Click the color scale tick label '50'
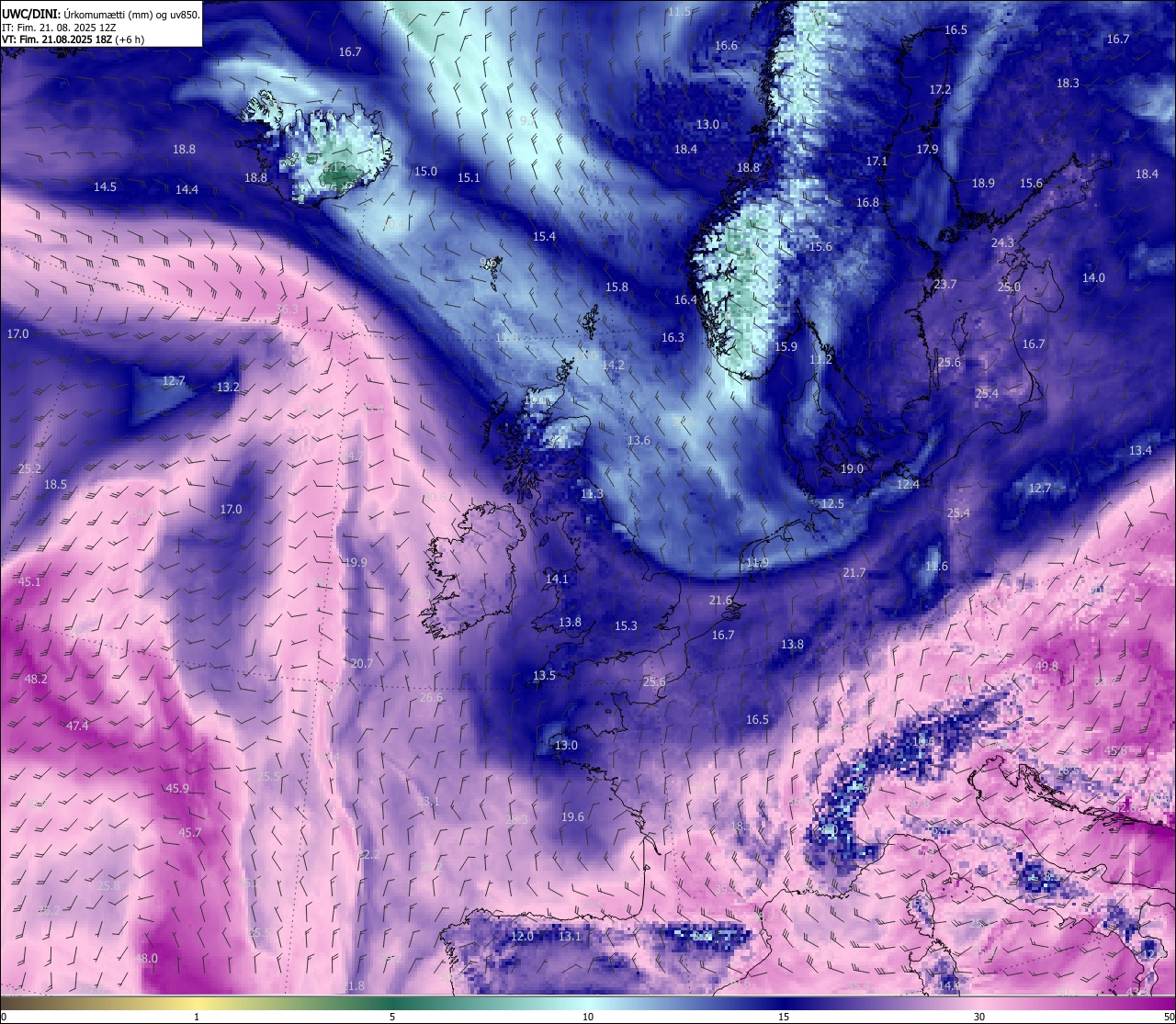Image resolution: width=1176 pixels, height=1024 pixels. (1169, 1017)
